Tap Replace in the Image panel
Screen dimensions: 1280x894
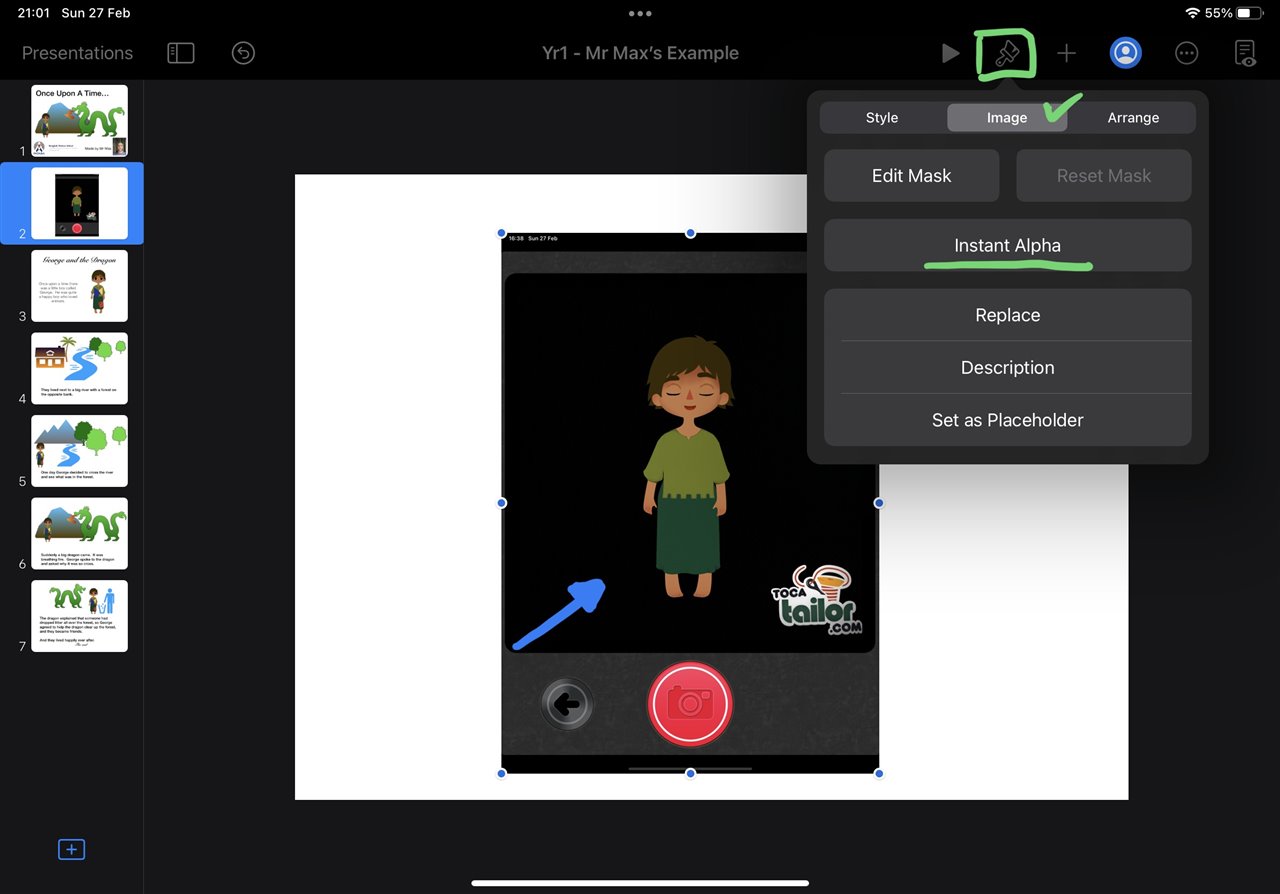(1008, 315)
